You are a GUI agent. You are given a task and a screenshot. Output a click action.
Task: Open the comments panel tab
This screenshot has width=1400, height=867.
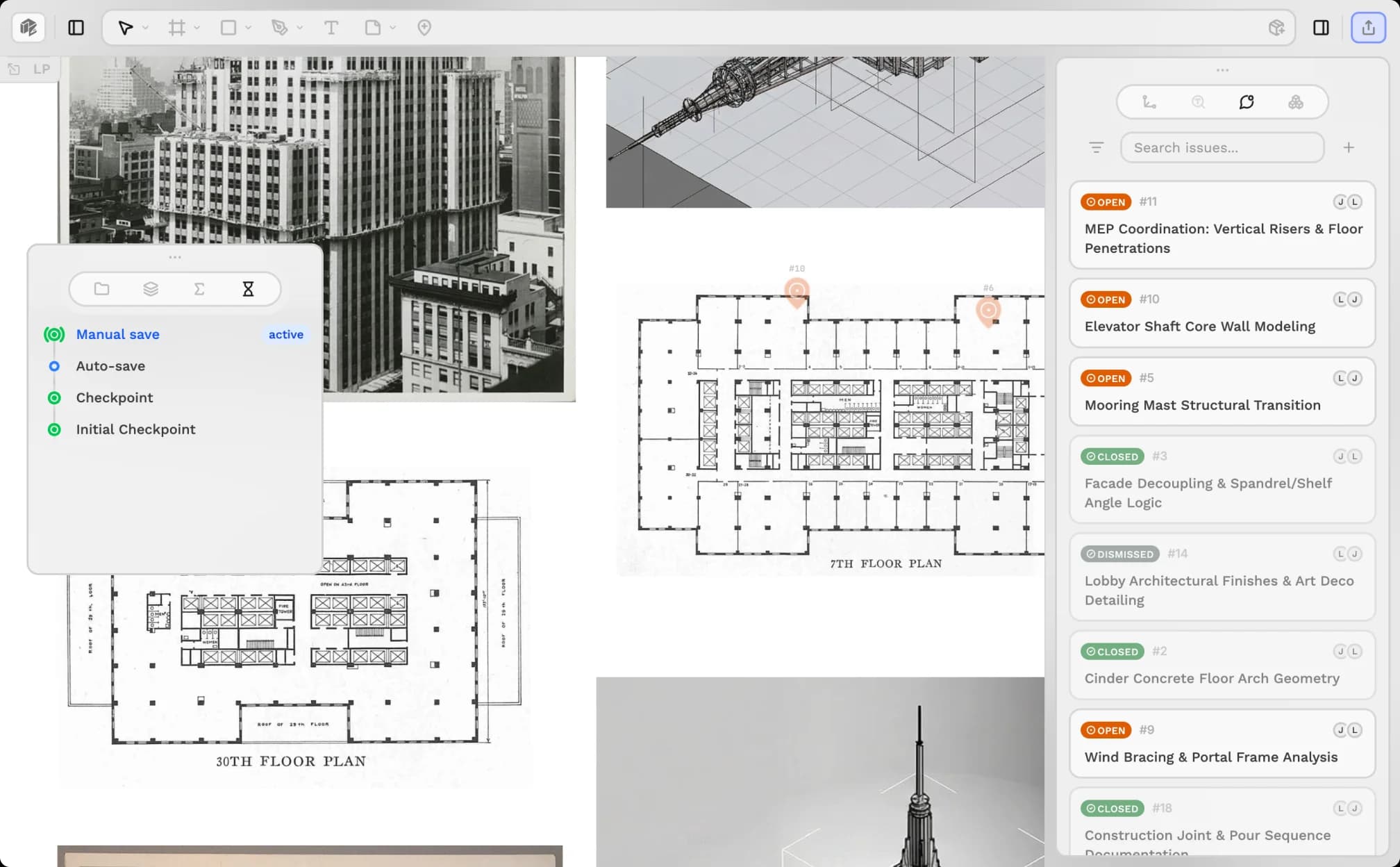1247,101
